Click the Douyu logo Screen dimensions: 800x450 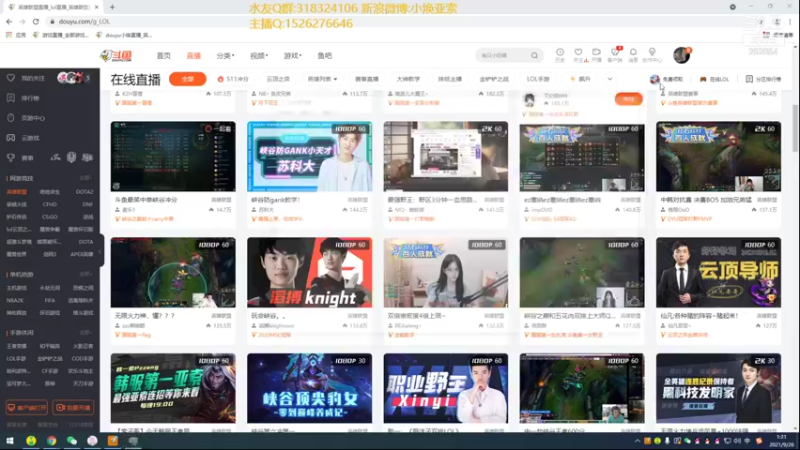coord(116,56)
